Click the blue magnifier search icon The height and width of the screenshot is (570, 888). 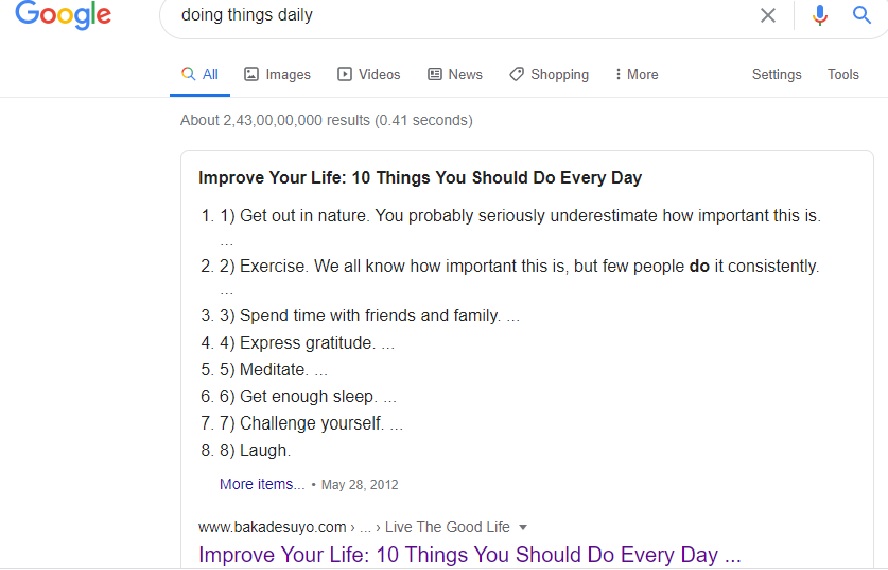coord(861,15)
